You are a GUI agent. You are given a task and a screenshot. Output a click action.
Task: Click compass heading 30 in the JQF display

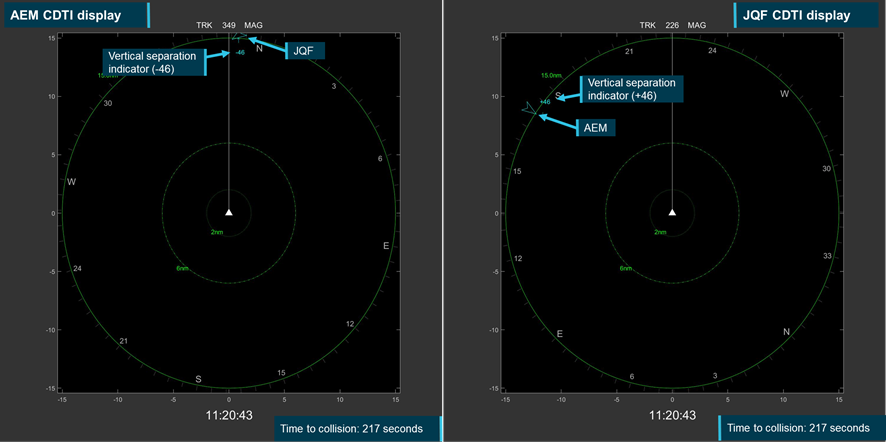[827, 168]
